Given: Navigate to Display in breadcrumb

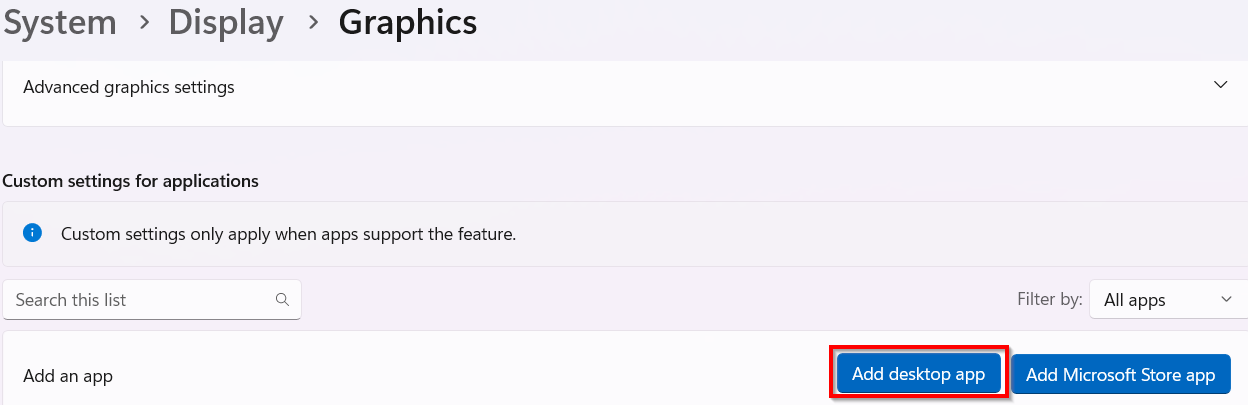Looking at the screenshot, I should [225, 22].
